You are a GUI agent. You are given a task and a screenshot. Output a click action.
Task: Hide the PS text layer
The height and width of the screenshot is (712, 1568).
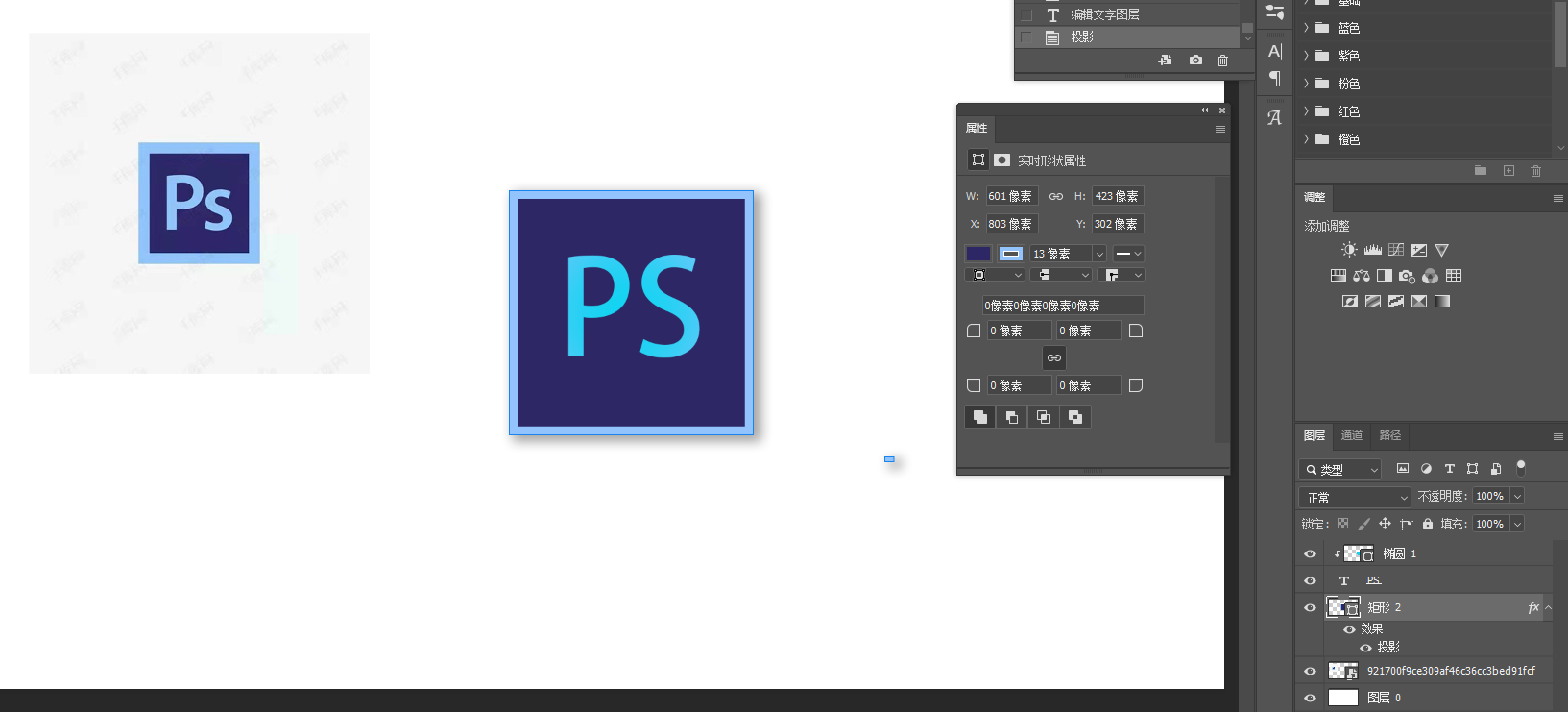pos(1310,580)
